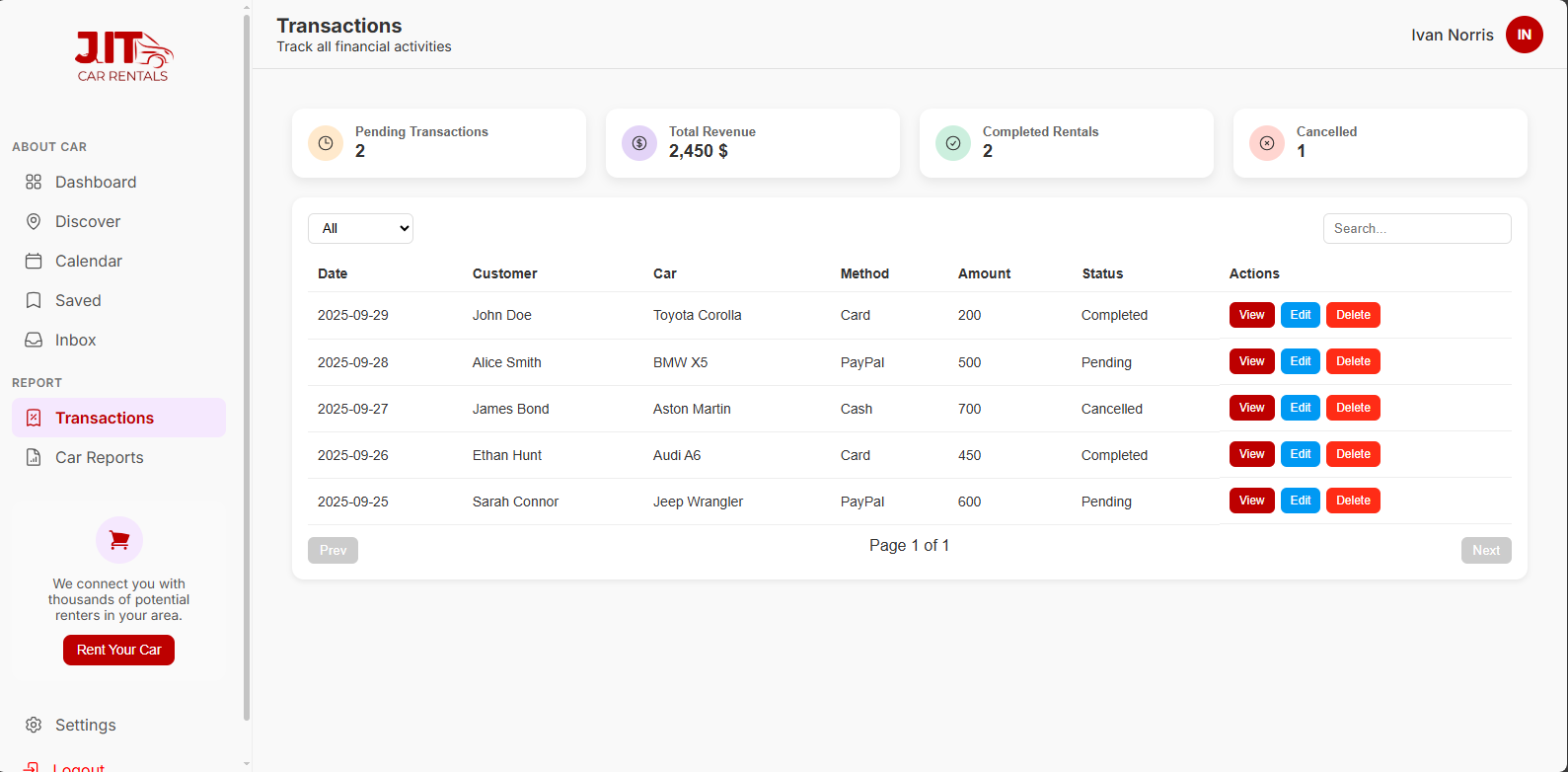The height and width of the screenshot is (772, 1568).
Task: Click the Car Reports document icon
Action: 34,457
